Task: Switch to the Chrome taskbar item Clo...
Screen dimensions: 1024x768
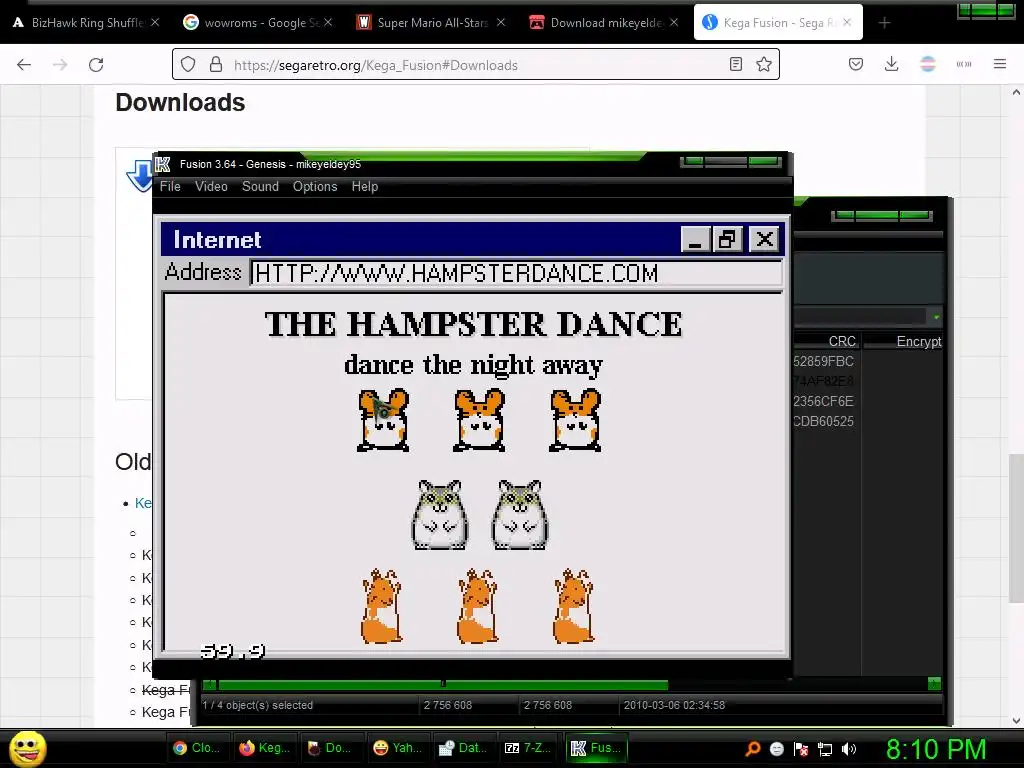Action: [197, 748]
